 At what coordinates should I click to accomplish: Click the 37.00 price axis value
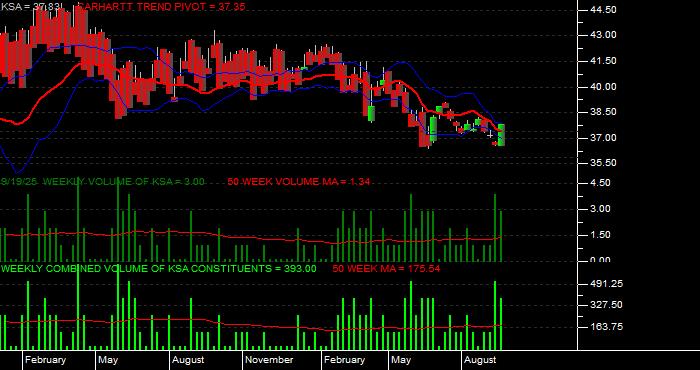603,137
